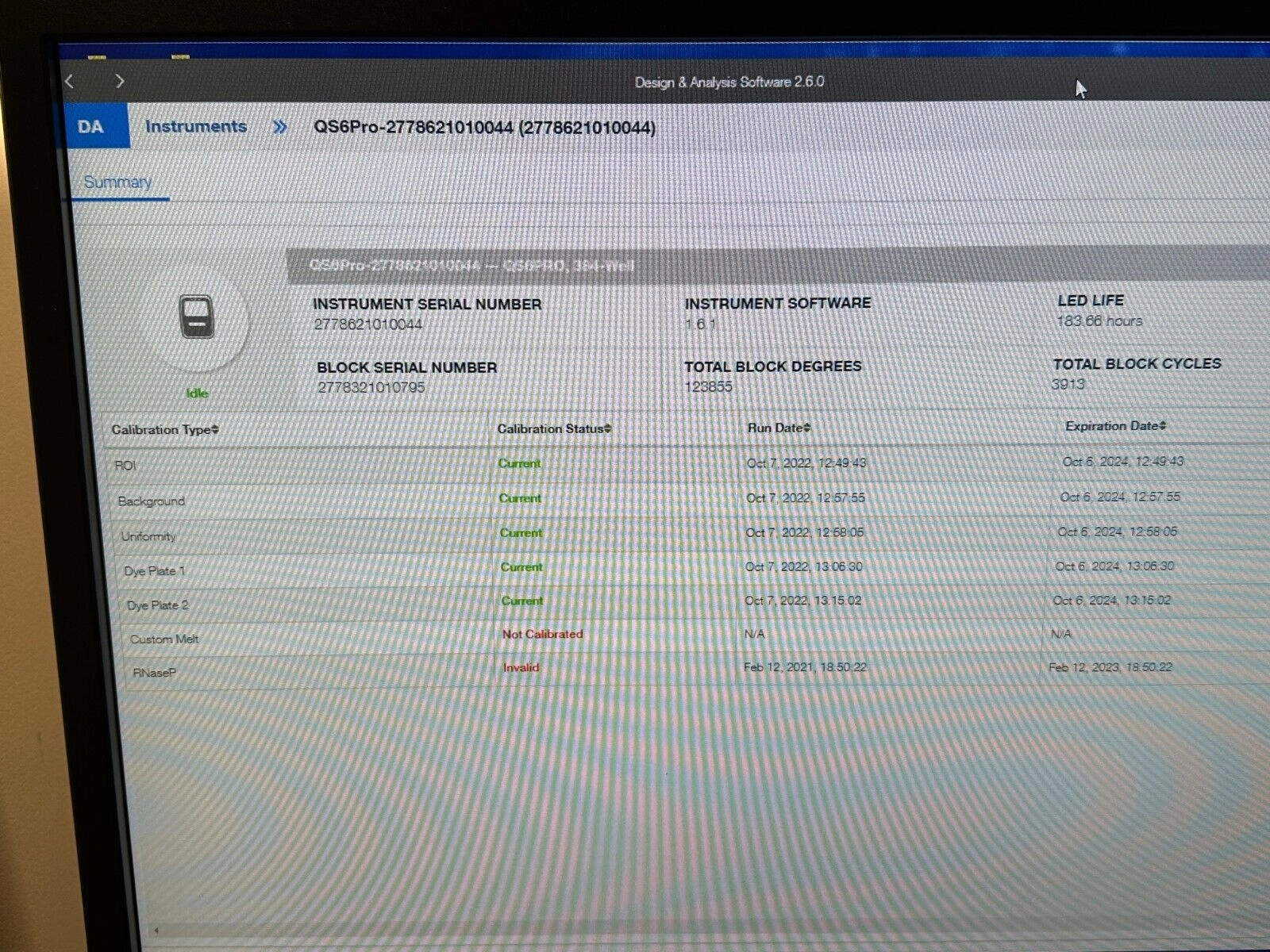Sort by Calibration Status column
1270x952 pixels.
(554, 428)
